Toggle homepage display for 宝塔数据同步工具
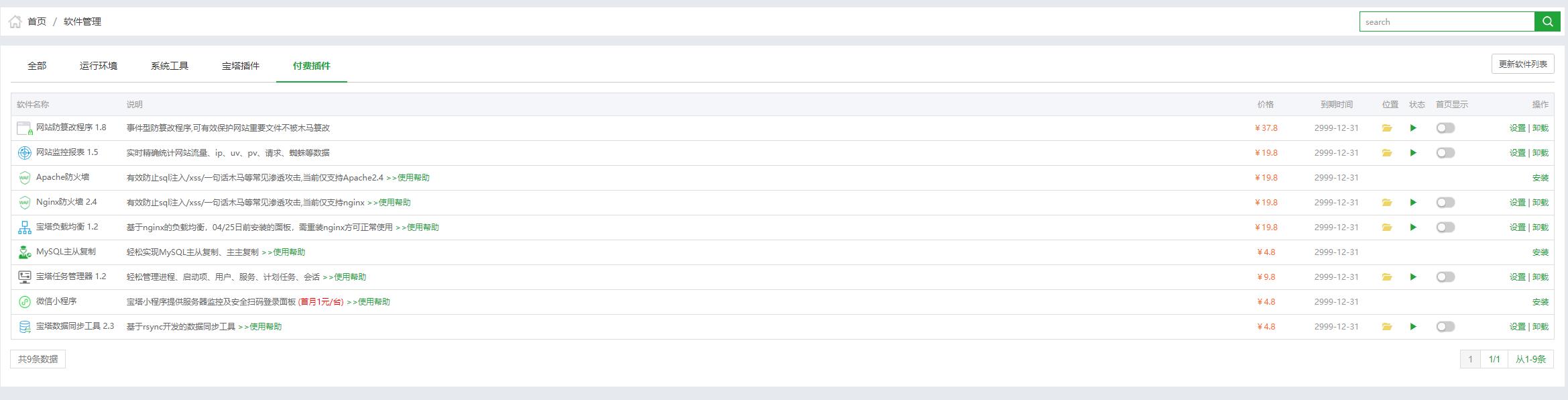This screenshot has width=1568, height=400. [1445, 327]
